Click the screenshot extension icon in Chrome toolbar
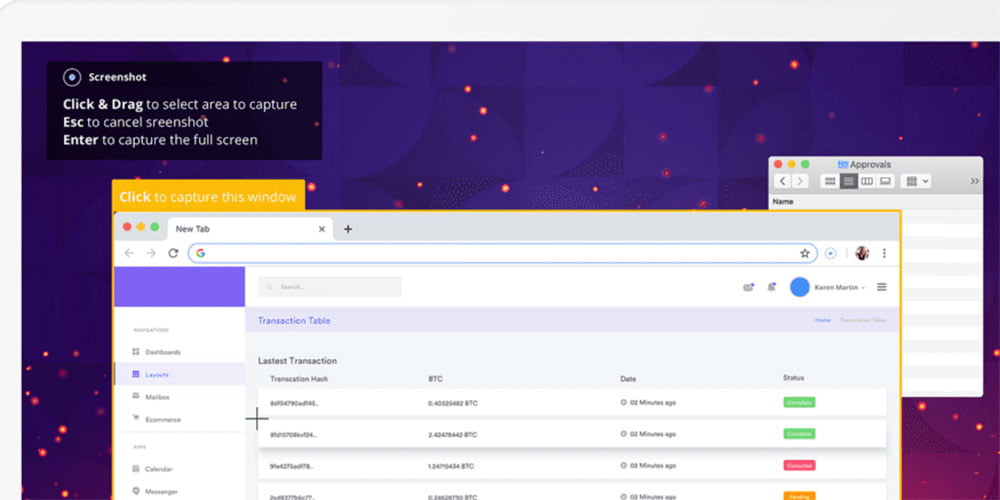This screenshot has height=500, width=1000. pyautogui.click(x=830, y=253)
